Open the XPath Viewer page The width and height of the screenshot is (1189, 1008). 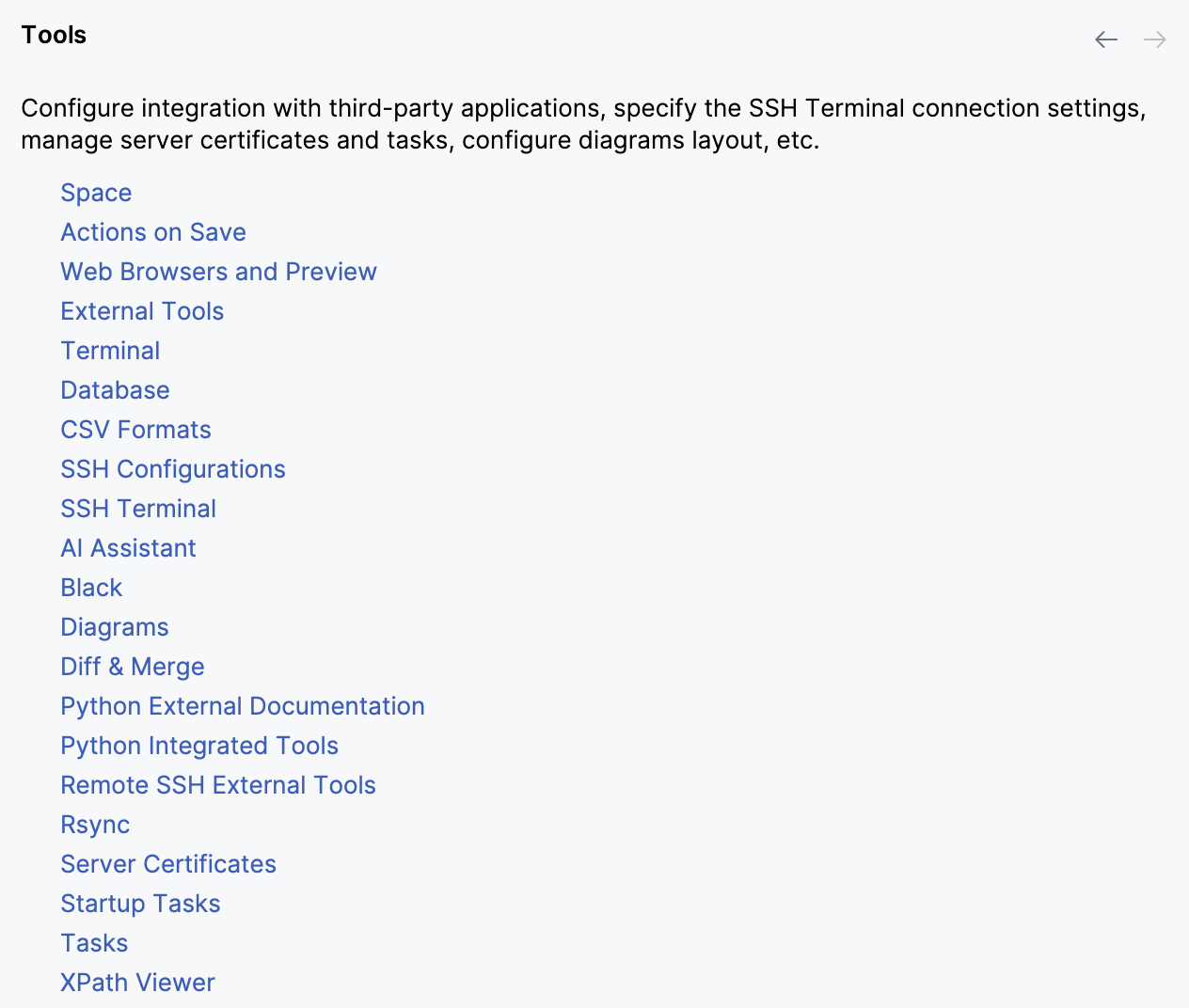click(x=137, y=983)
